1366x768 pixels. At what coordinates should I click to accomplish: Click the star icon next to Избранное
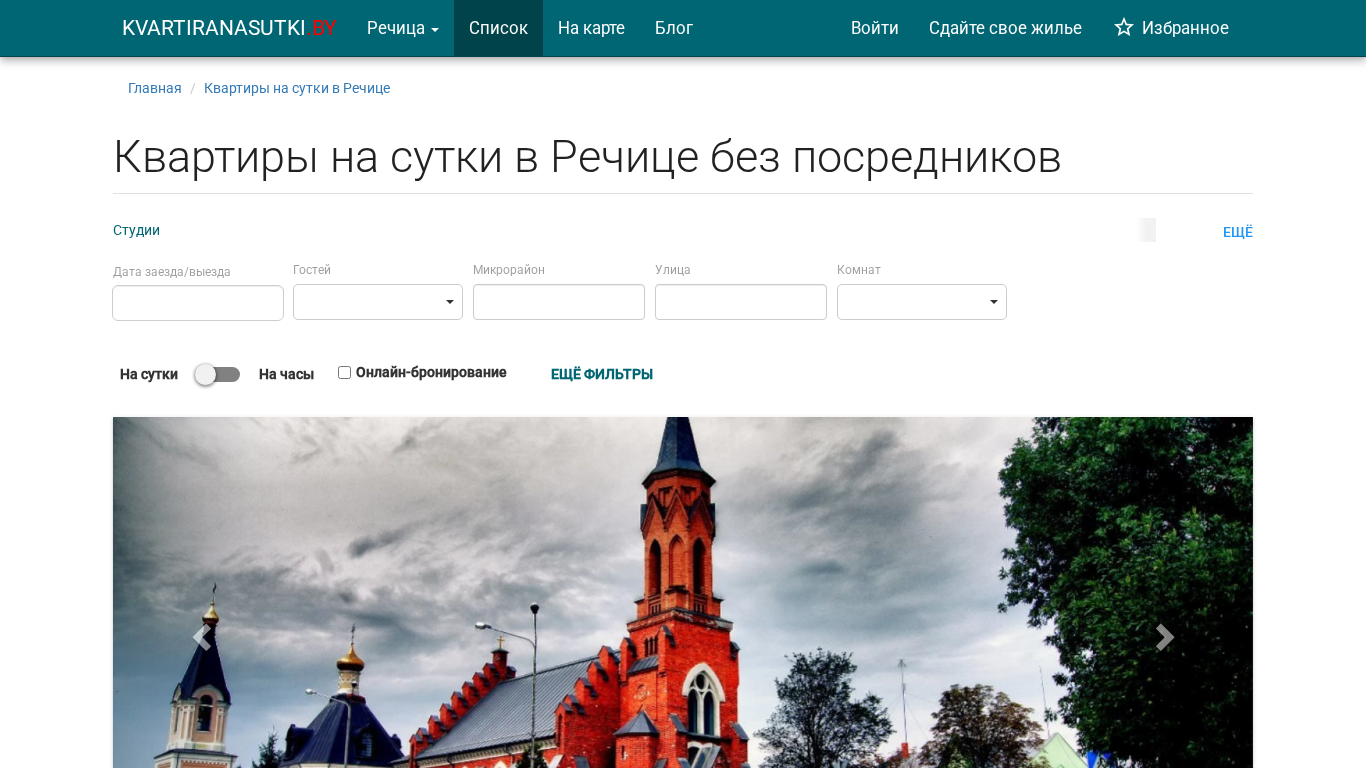pos(1124,28)
